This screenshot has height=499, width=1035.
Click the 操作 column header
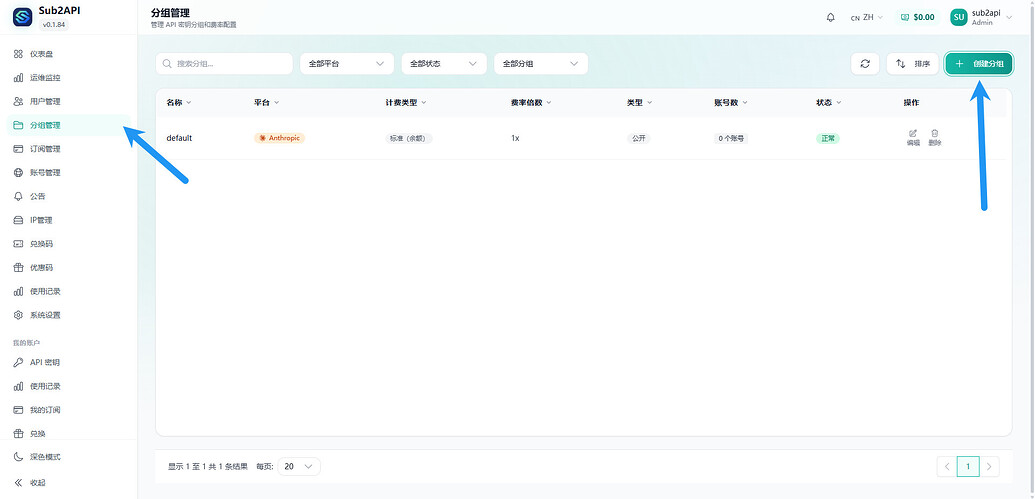(911, 103)
